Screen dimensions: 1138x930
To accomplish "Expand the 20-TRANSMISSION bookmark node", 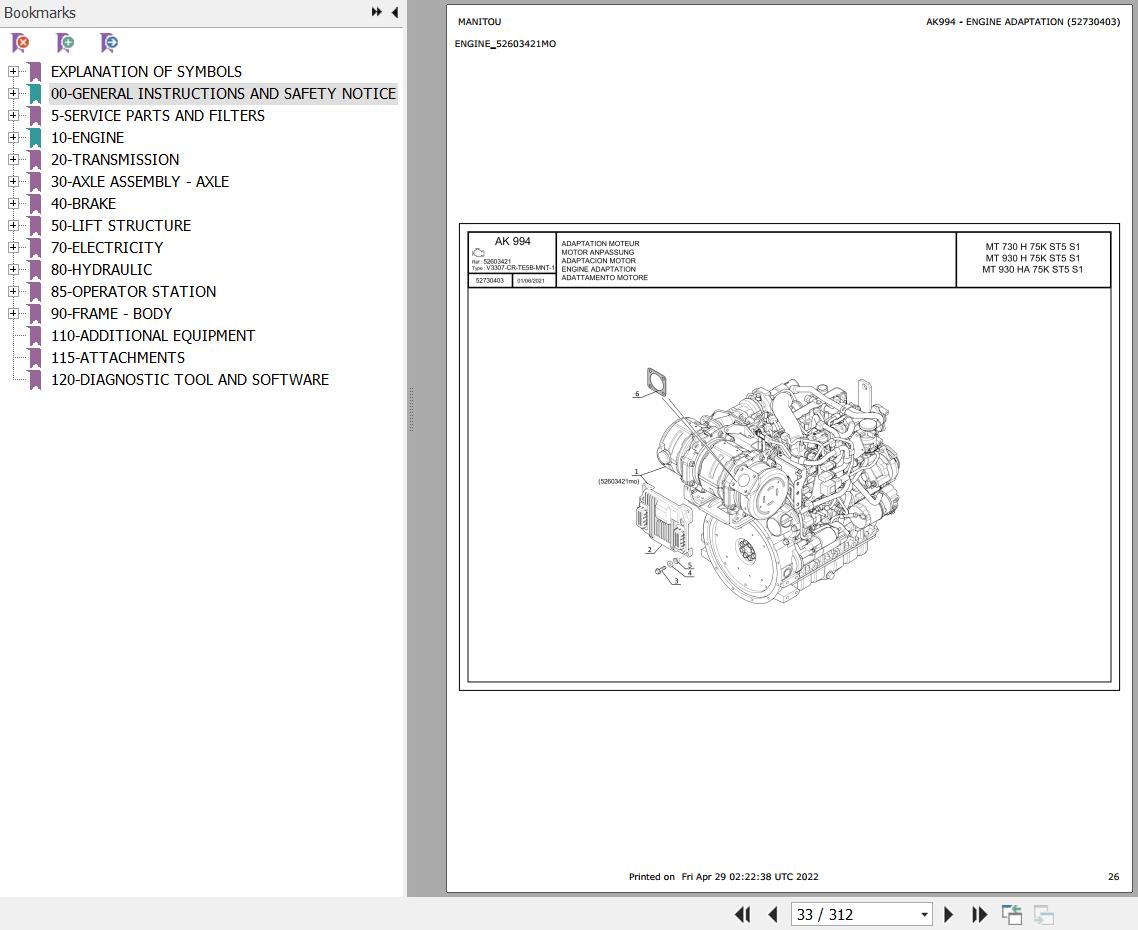I will [x=13, y=160].
